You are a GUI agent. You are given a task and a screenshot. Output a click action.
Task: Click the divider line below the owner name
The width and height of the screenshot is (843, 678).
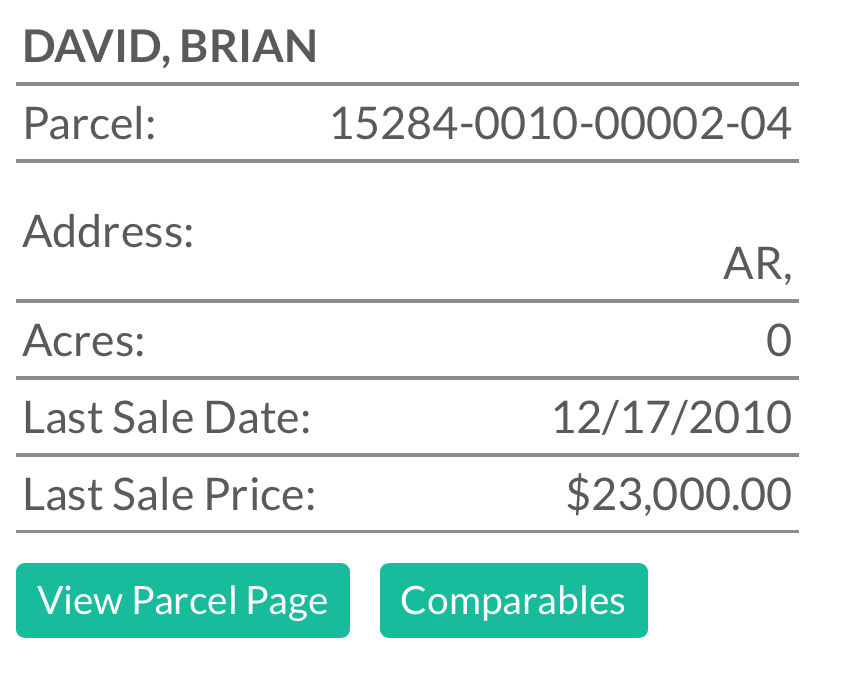[x=407, y=84]
